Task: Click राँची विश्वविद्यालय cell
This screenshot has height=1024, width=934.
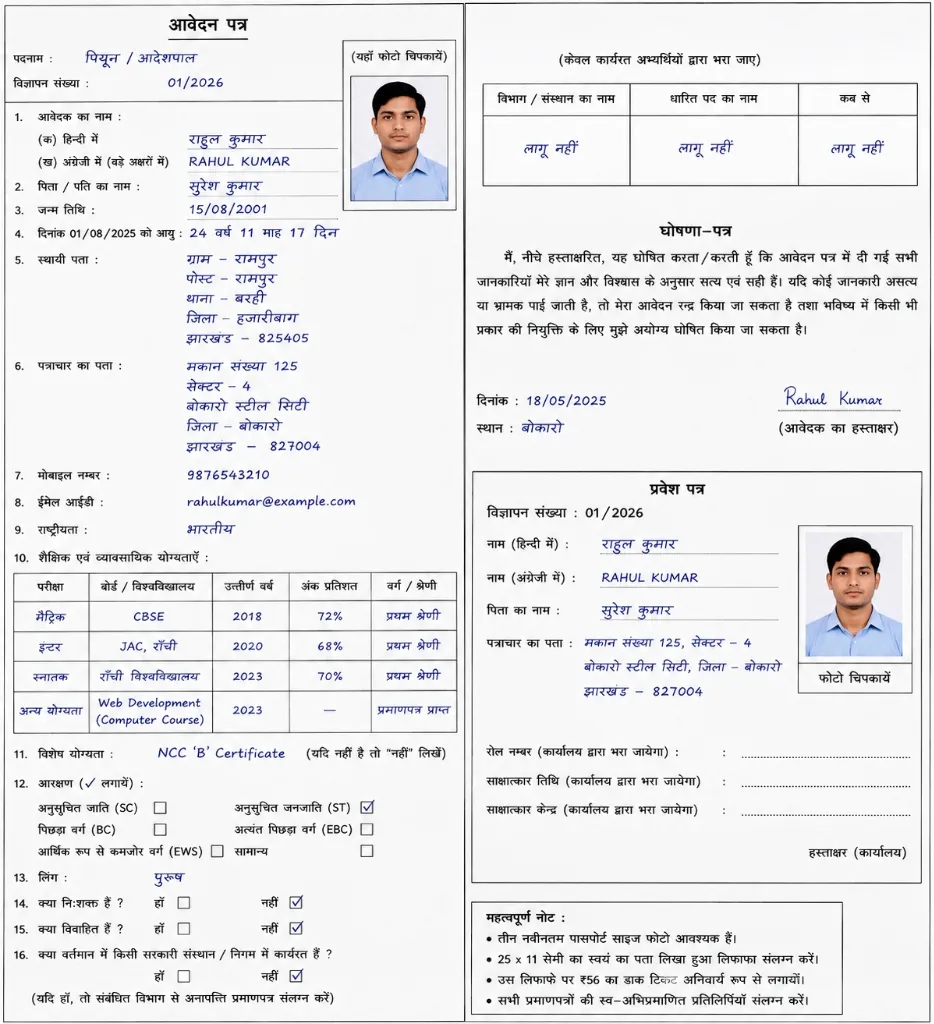Action: pyautogui.click(x=150, y=677)
